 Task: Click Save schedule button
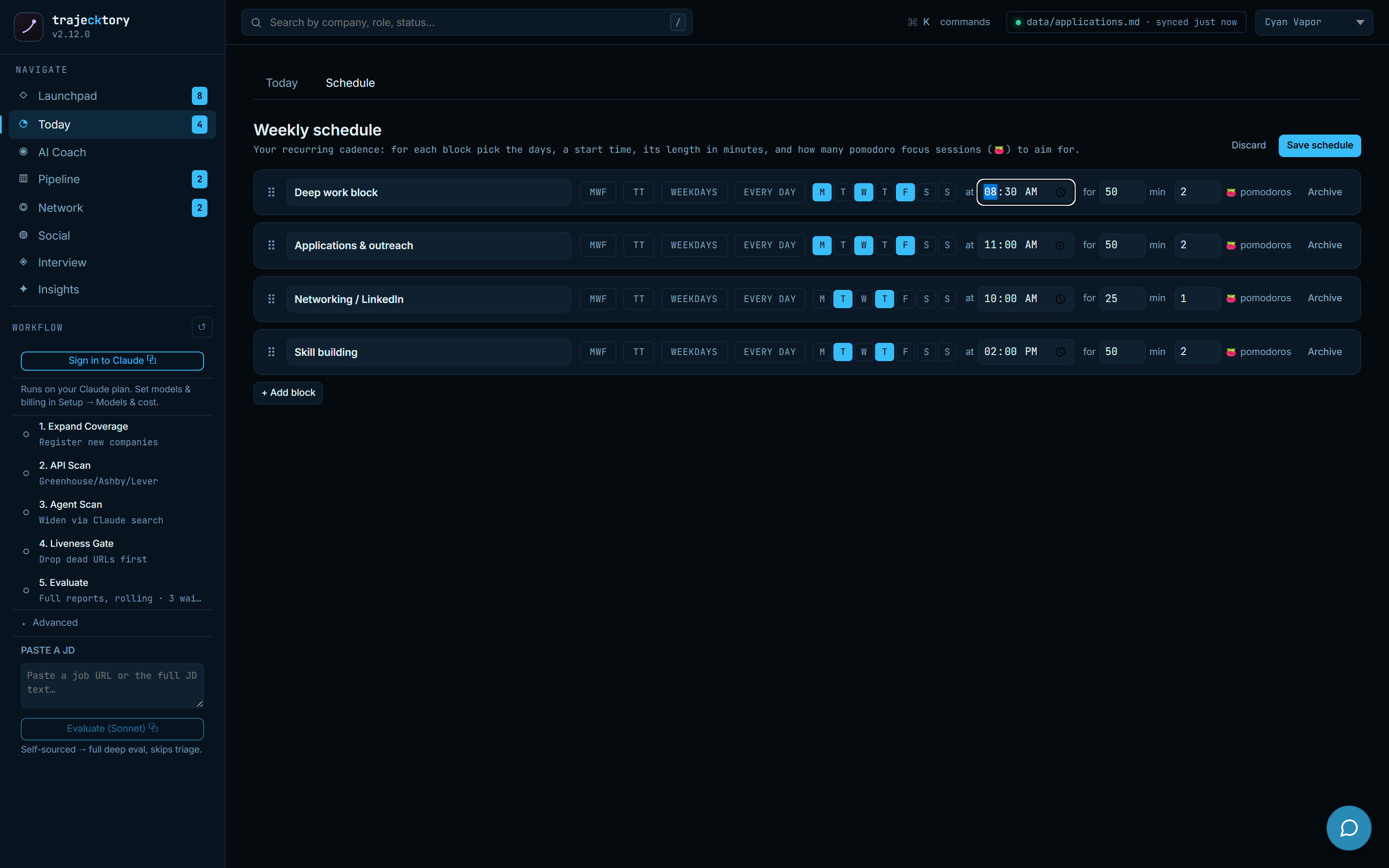coord(1320,145)
